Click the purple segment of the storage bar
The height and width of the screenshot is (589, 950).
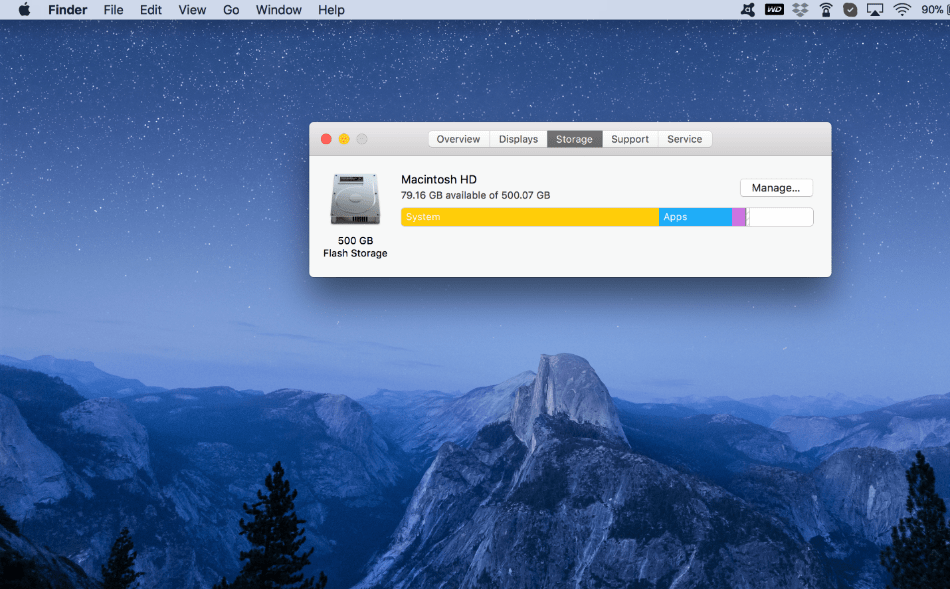(739, 217)
